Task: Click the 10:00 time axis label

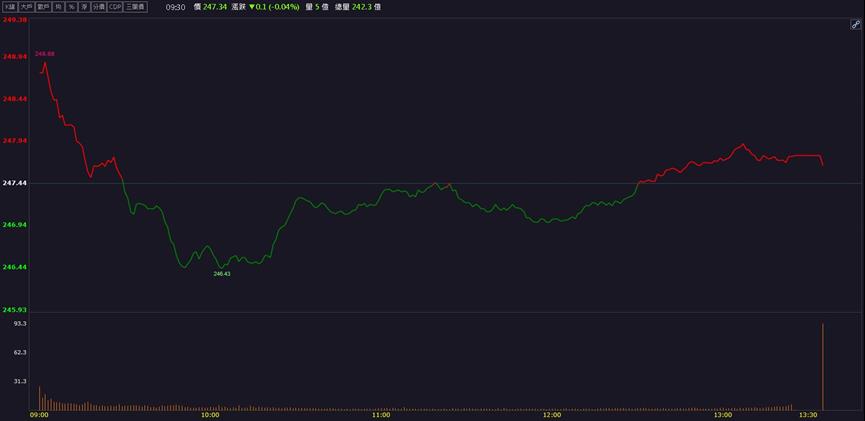Action: coord(210,415)
